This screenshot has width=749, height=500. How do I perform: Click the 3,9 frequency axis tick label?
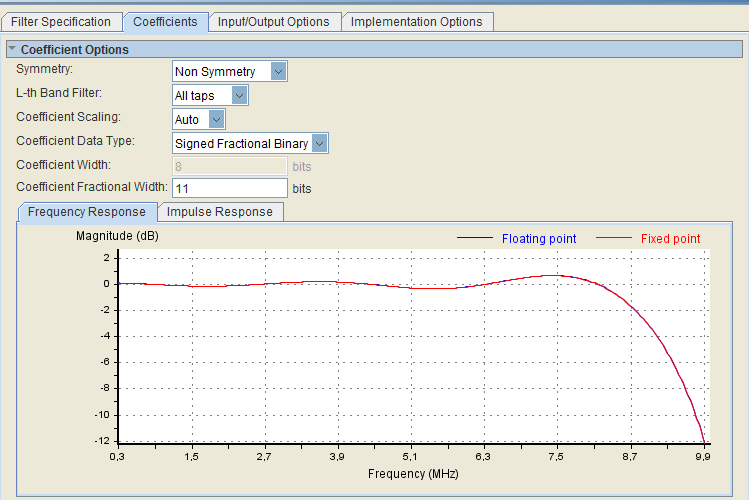point(337,457)
